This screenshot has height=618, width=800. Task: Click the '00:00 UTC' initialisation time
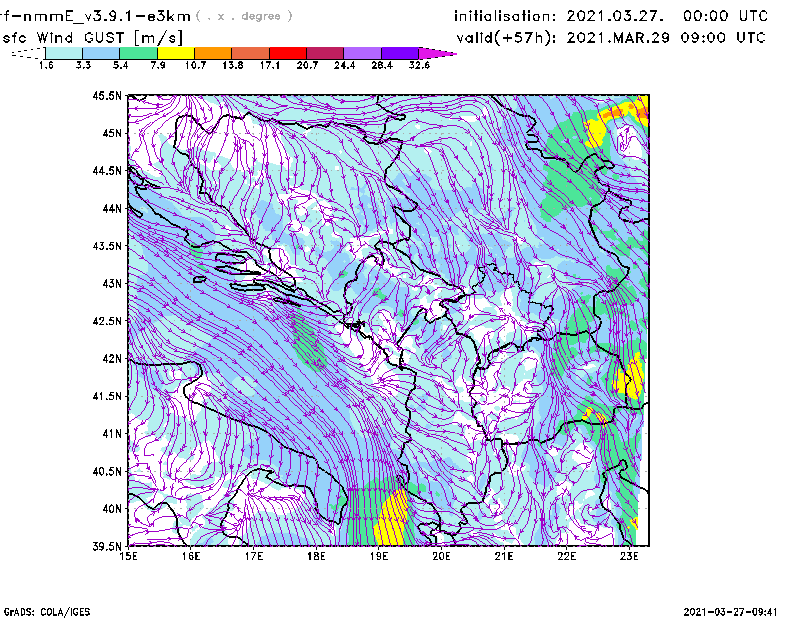pos(725,16)
